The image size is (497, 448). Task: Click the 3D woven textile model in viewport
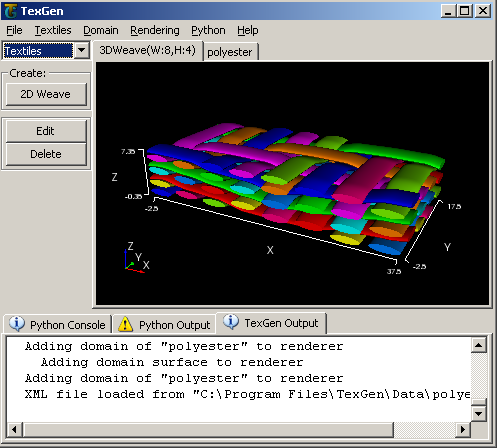pos(295,188)
